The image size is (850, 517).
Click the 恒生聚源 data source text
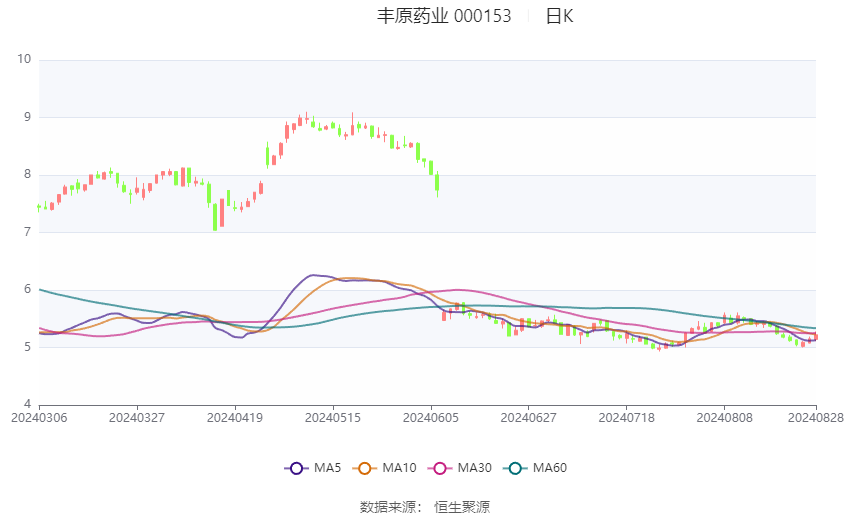coord(462,507)
